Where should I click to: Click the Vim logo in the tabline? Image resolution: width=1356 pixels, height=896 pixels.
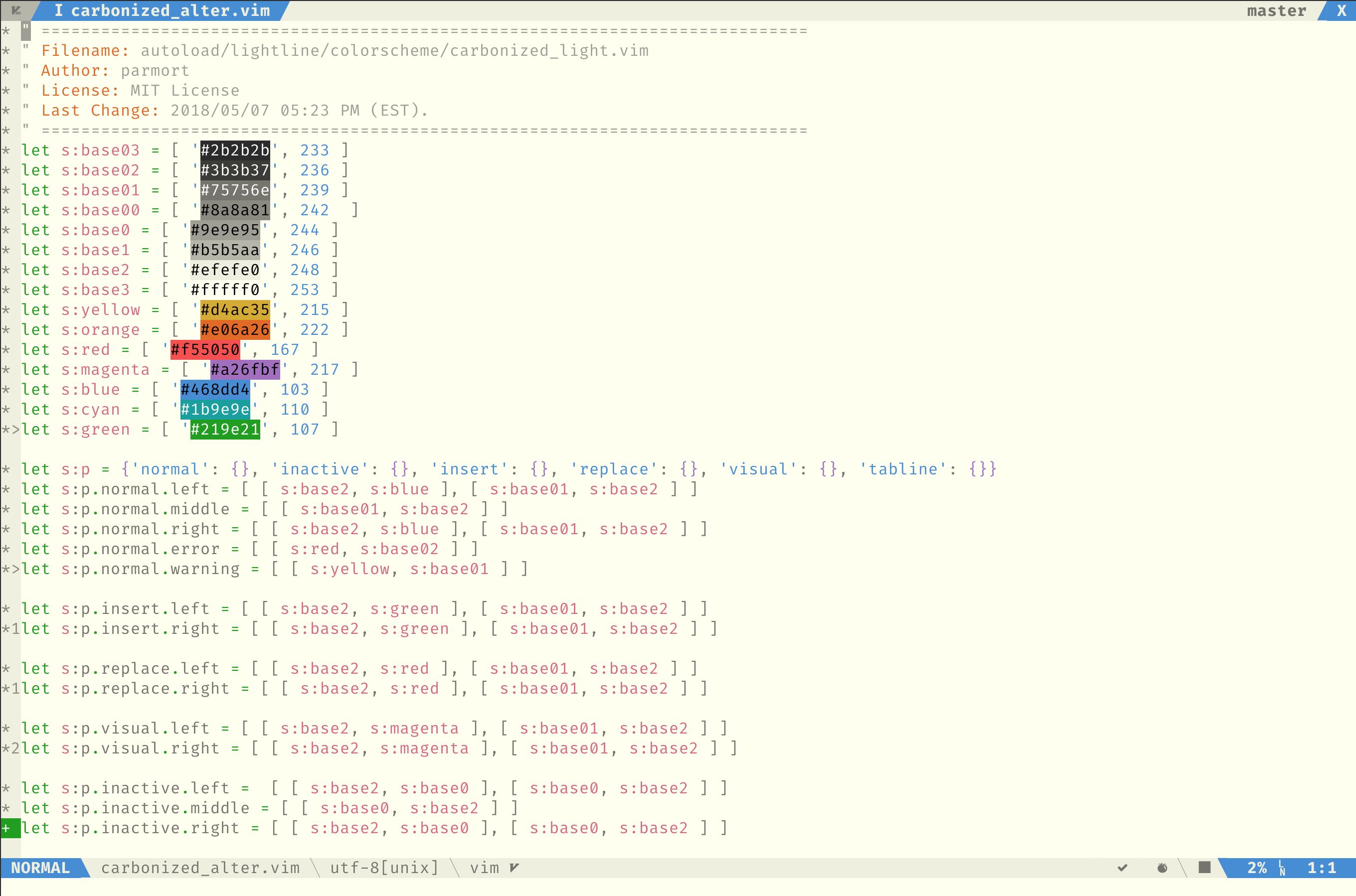pyautogui.click(x=16, y=10)
